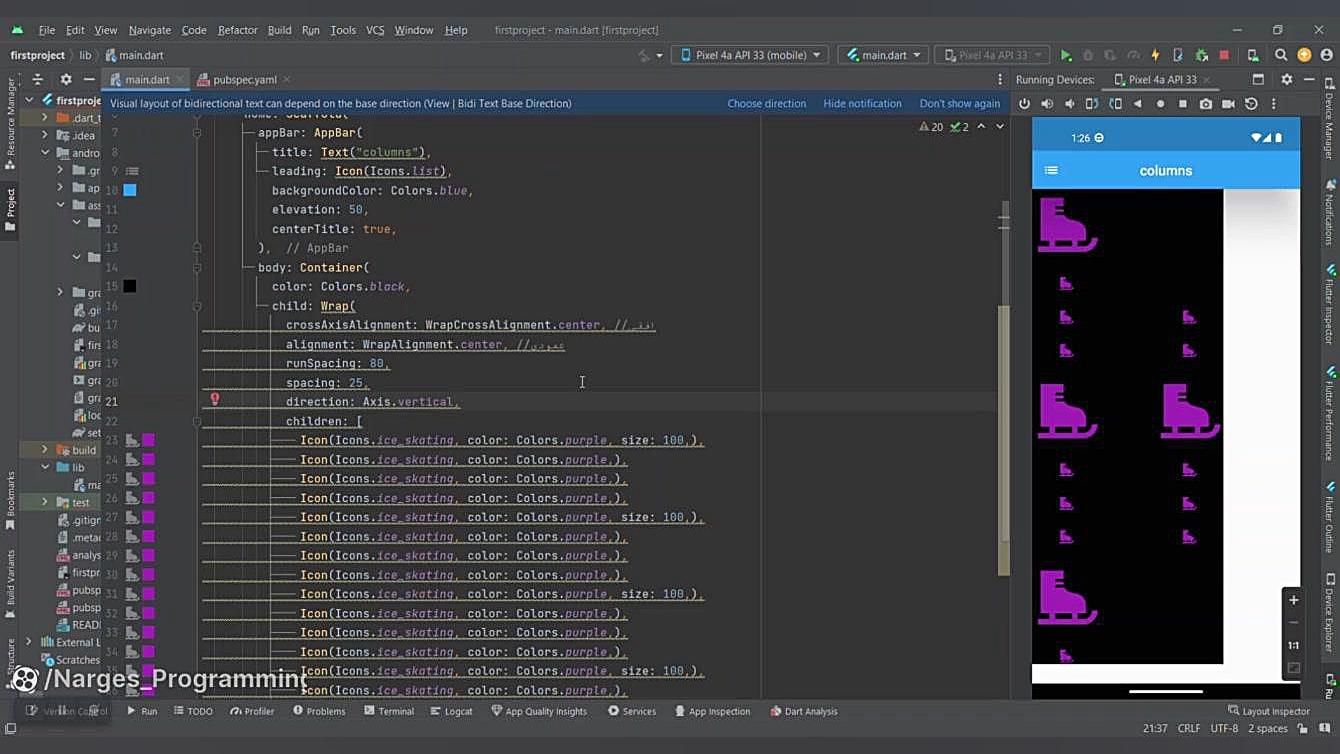Screen dimensions: 1340x754
Task: Click the 21:37 cursor position in status bar
Action: (x=1155, y=729)
